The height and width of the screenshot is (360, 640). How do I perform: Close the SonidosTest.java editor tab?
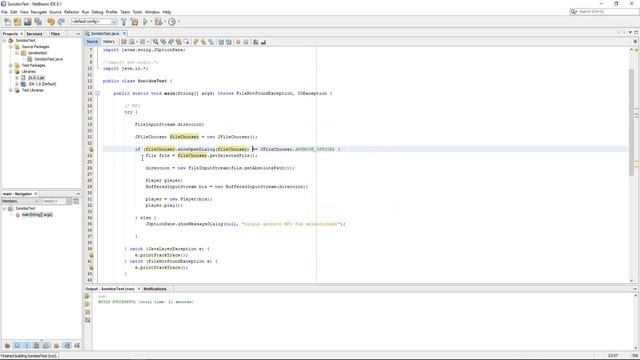coord(124,33)
